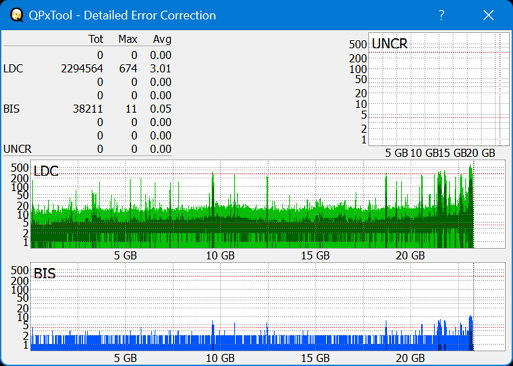Click the LDC row label in table
513x366 pixels.
pos(13,69)
